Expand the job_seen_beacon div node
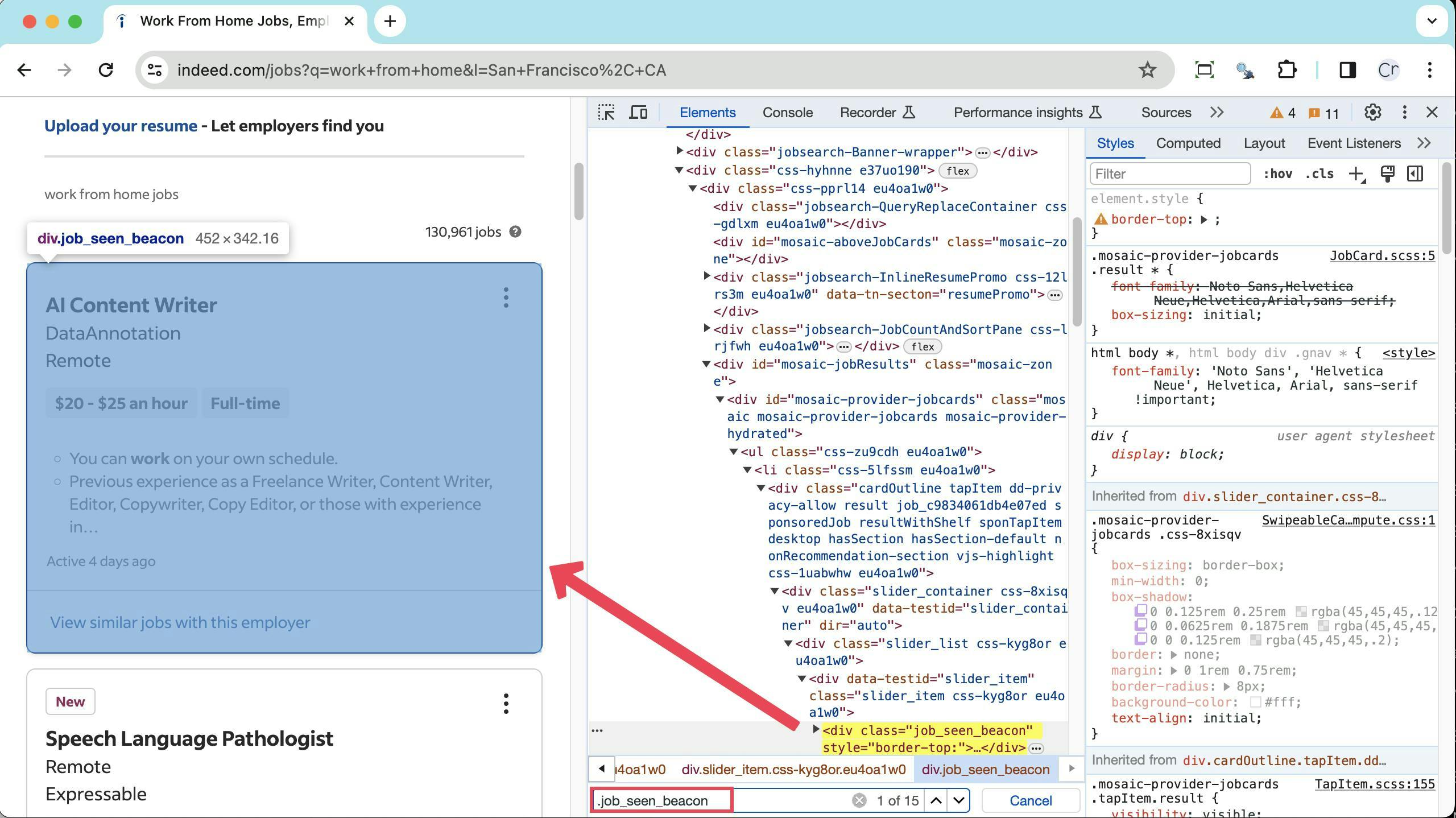Screen dimensions: 1456x818 816,729
